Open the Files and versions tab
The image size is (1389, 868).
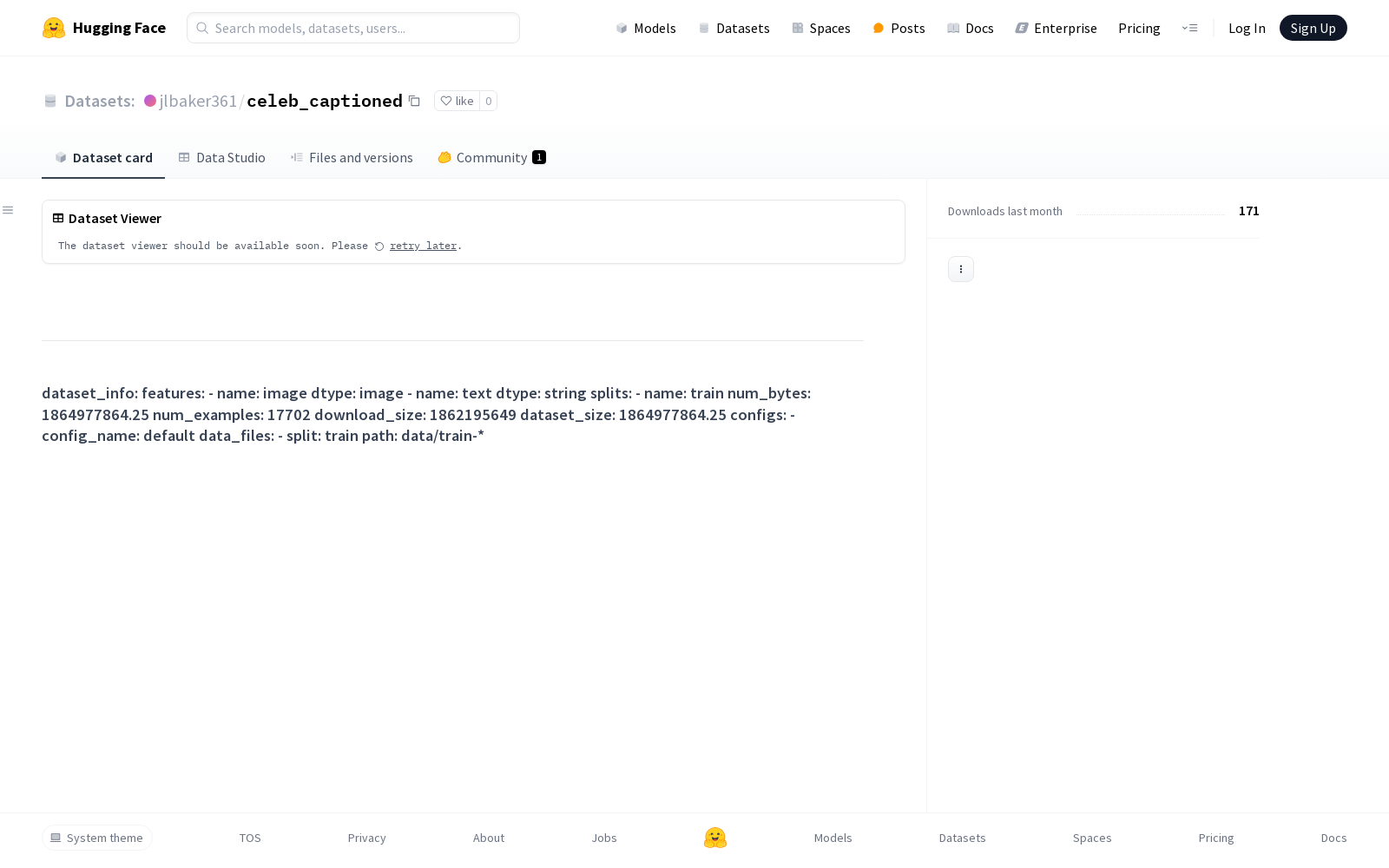(352, 157)
